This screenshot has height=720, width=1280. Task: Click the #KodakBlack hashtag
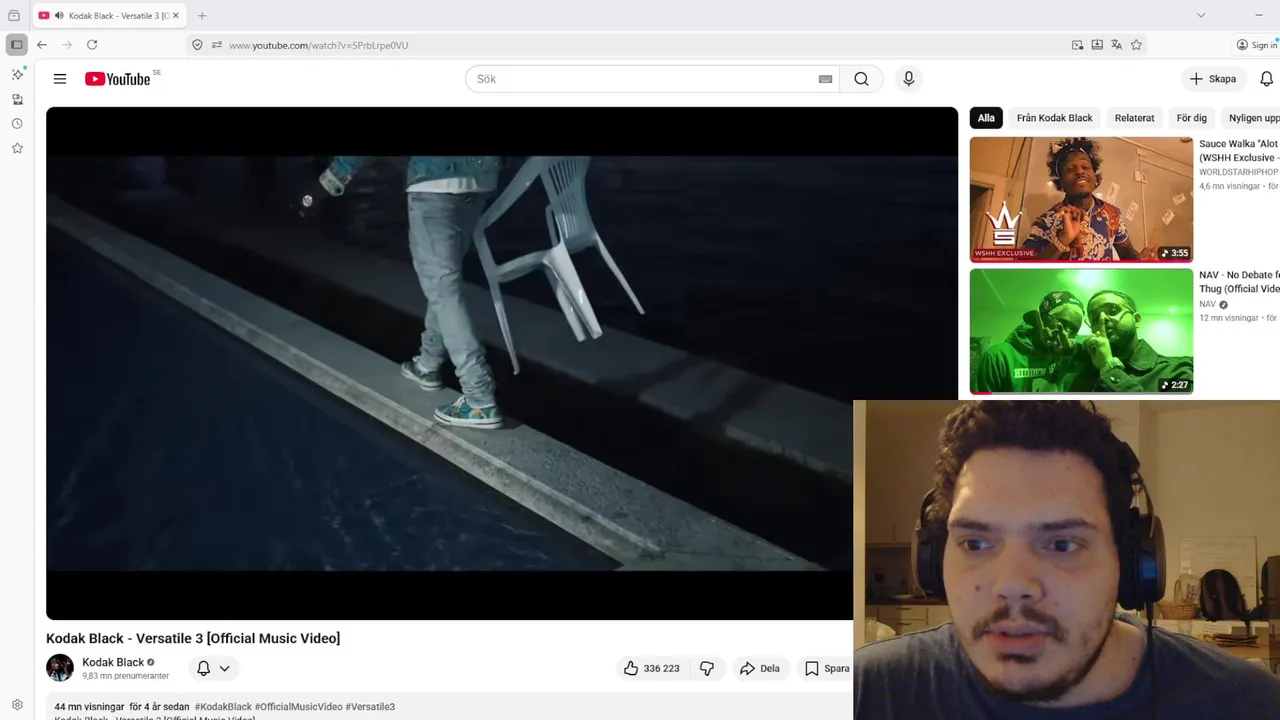pos(222,707)
